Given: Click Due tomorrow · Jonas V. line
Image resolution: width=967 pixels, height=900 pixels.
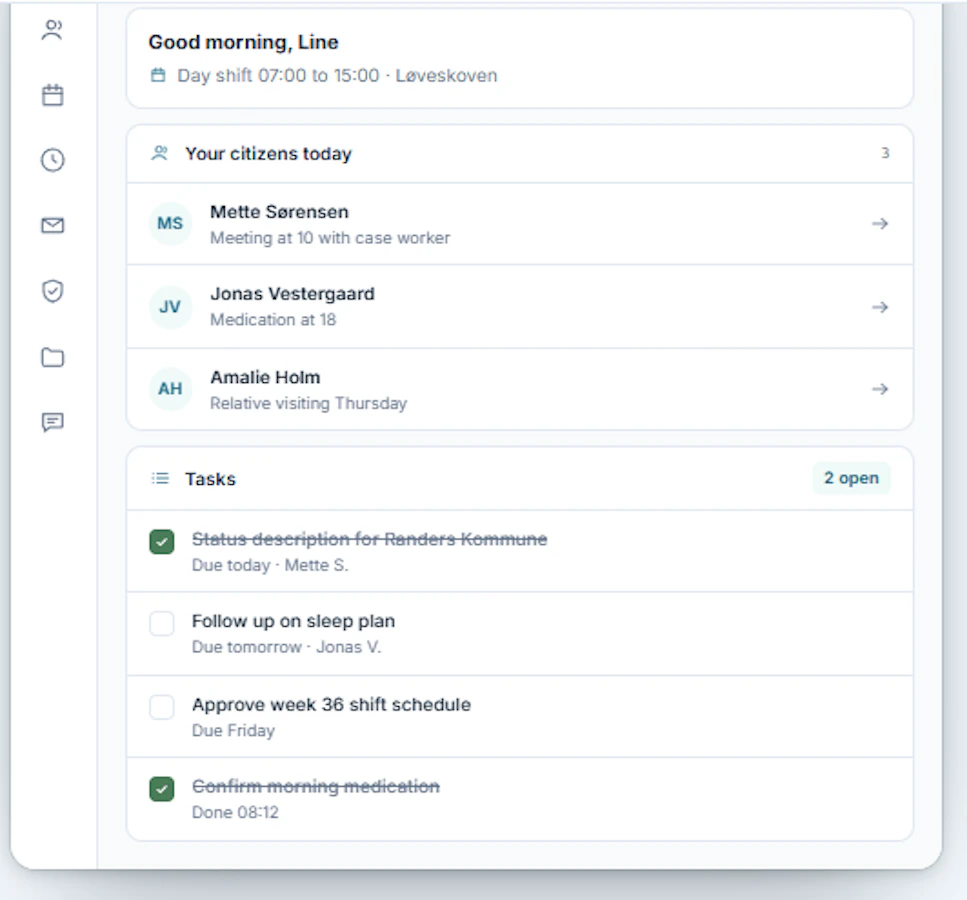Looking at the screenshot, I should (287, 647).
